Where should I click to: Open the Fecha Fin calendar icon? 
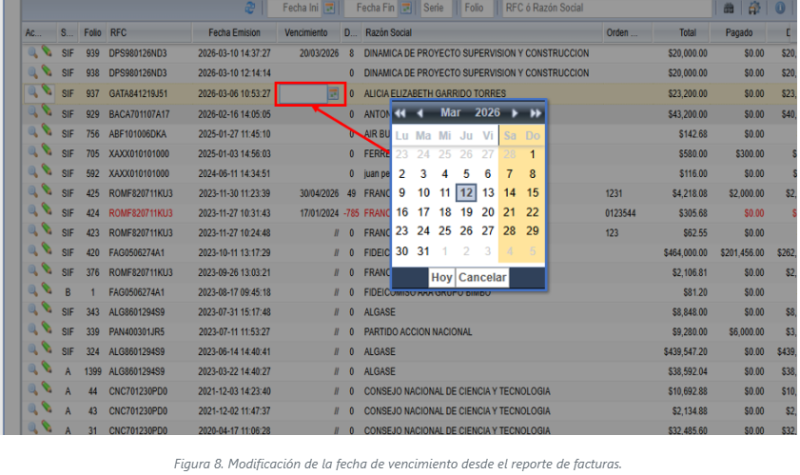pyautogui.click(x=406, y=8)
